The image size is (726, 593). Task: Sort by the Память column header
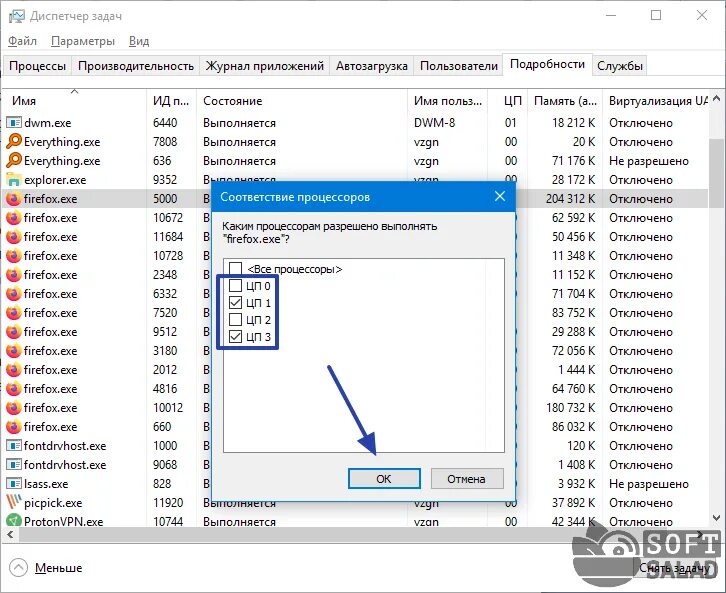click(x=565, y=100)
